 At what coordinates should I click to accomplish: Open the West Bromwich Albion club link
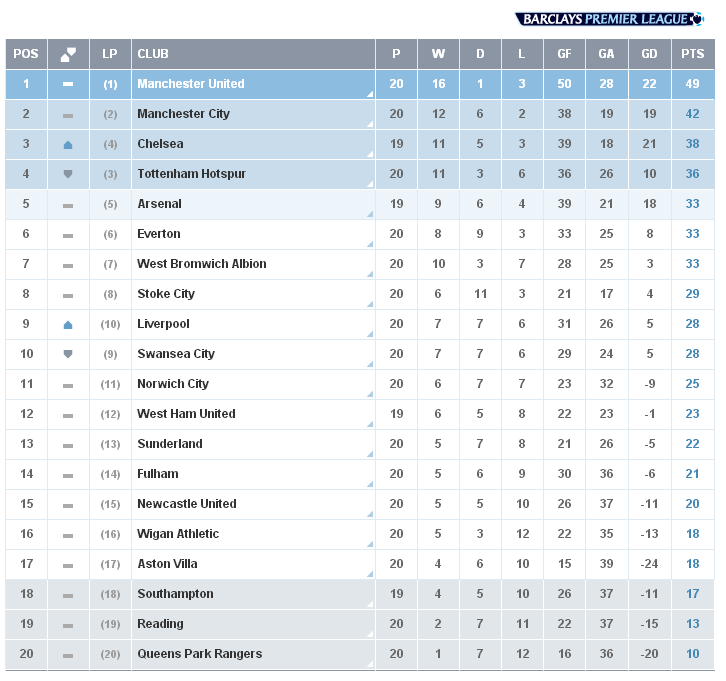pos(202,264)
